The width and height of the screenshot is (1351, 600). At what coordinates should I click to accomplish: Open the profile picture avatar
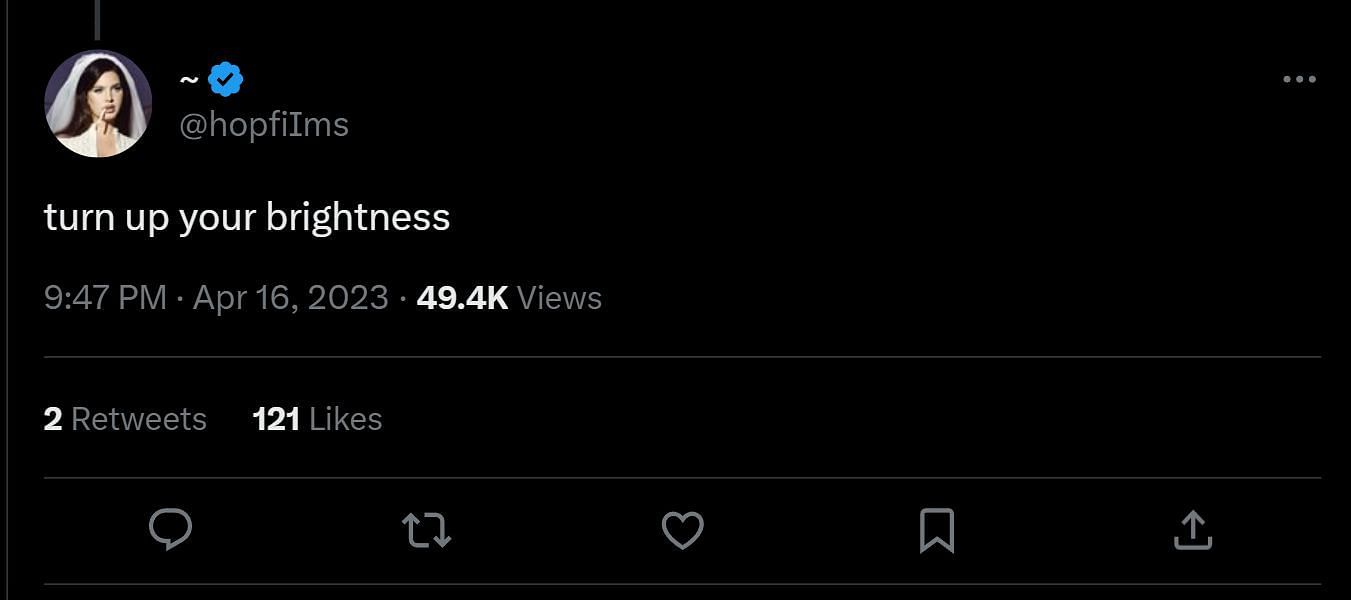pyautogui.click(x=98, y=103)
